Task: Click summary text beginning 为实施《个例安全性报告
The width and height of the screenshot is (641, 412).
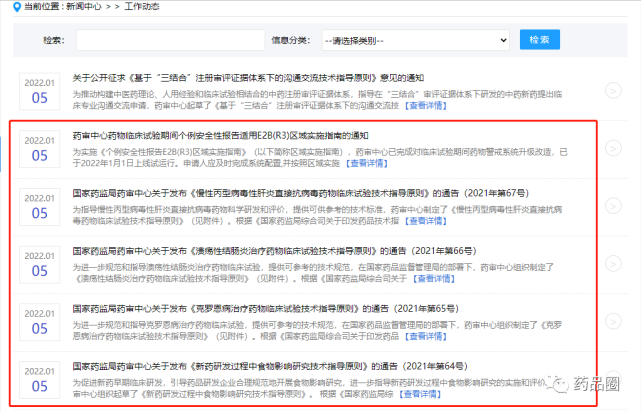Action: tap(320, 157)
